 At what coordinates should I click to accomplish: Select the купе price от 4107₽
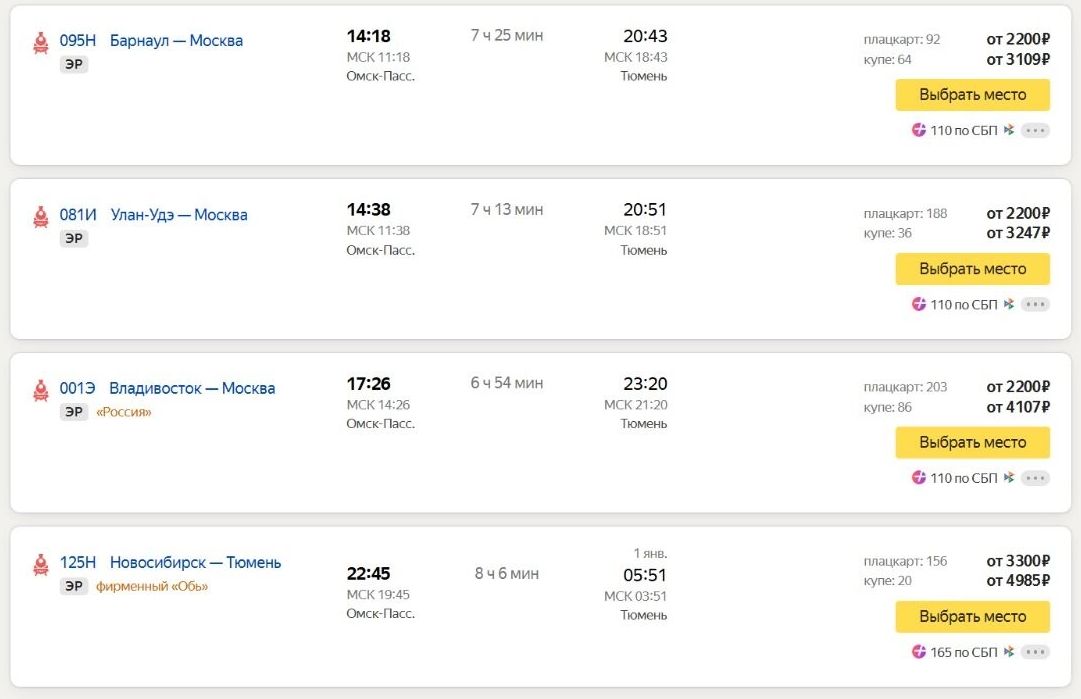pyautogui.click(x=1018, y=407)
